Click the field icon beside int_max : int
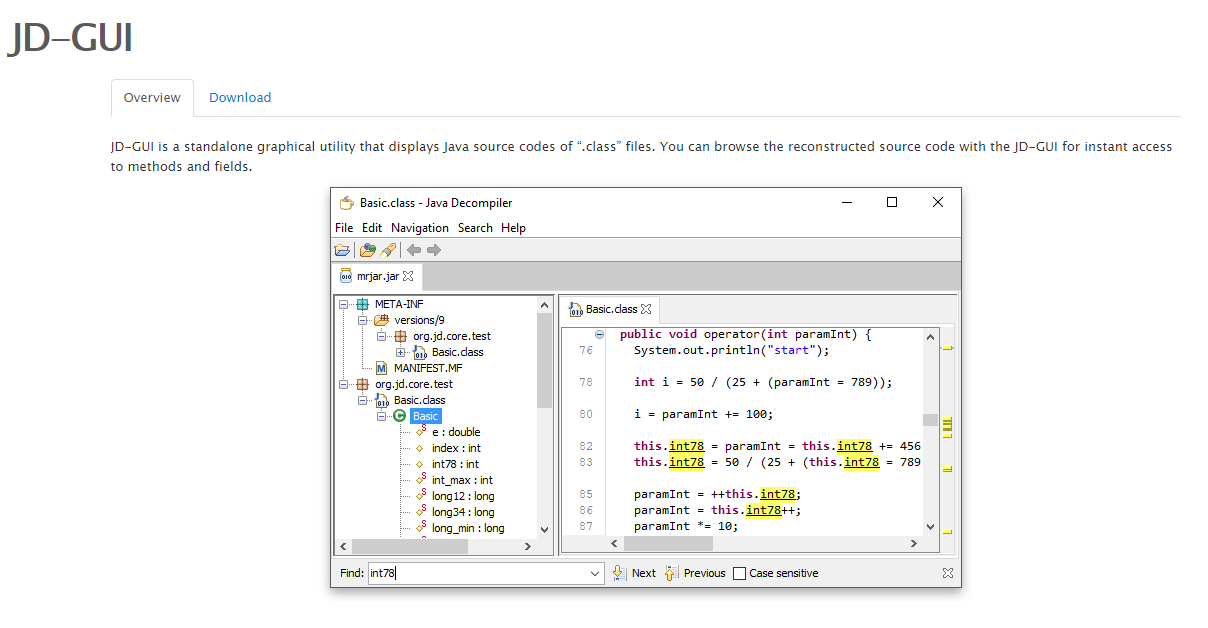The width and height of the screenshot is (1208, 628). 421,479
